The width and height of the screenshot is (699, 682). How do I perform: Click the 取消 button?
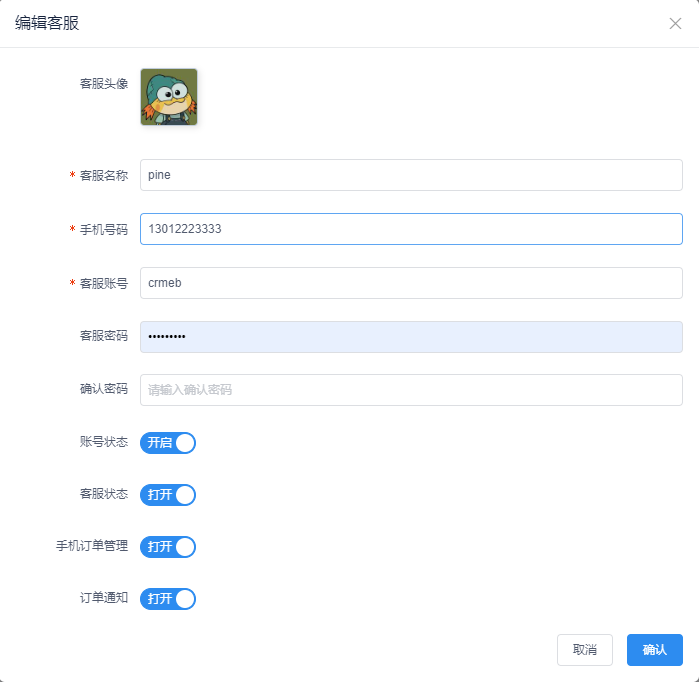pyautogui.click(x=584, y=650)
